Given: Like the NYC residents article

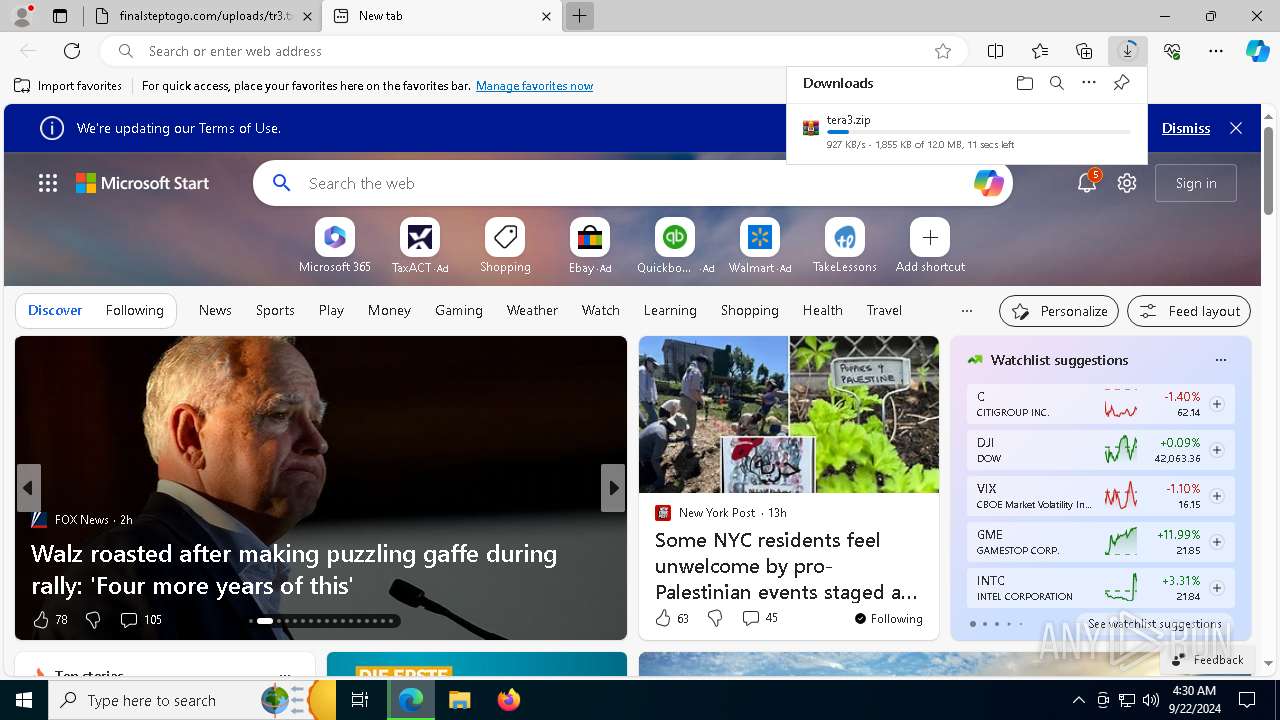Looking at the screenshot, I should coord(663,618).
